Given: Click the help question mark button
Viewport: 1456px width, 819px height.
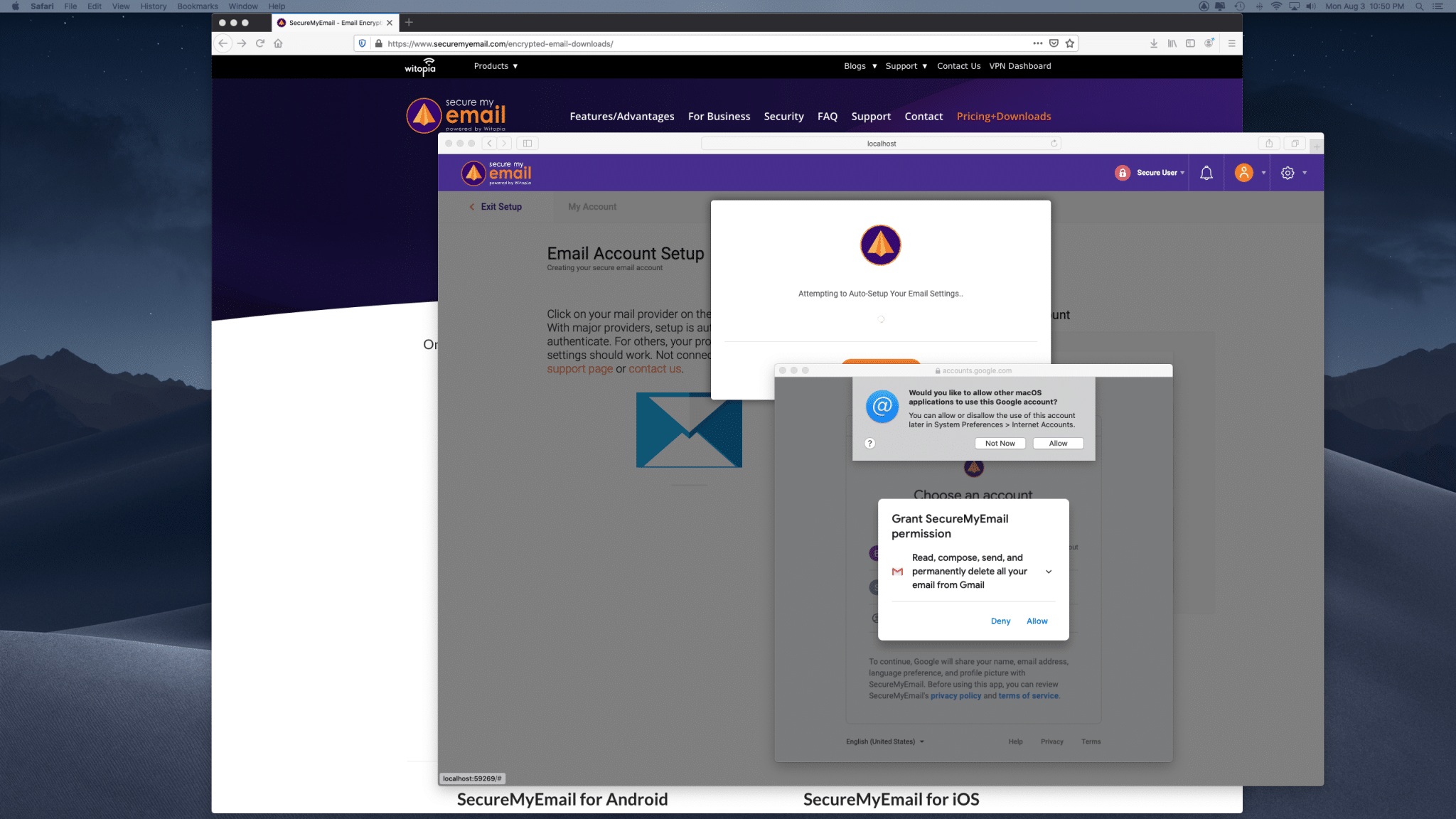Looking at the screenshot, I should point(869,443).
